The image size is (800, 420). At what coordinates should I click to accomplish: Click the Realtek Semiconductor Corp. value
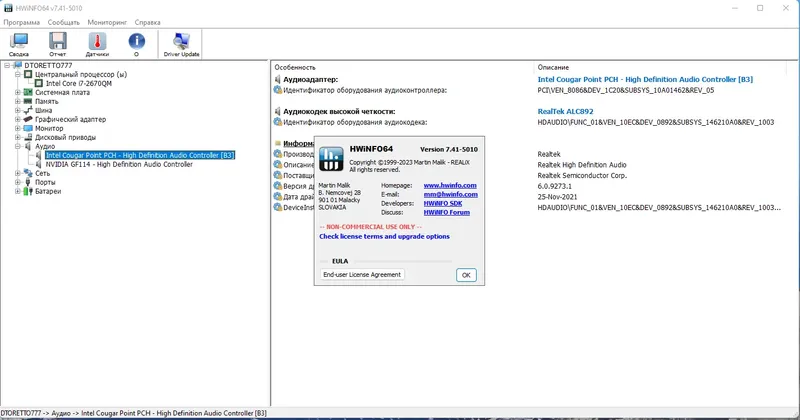[x=582, y=176]
